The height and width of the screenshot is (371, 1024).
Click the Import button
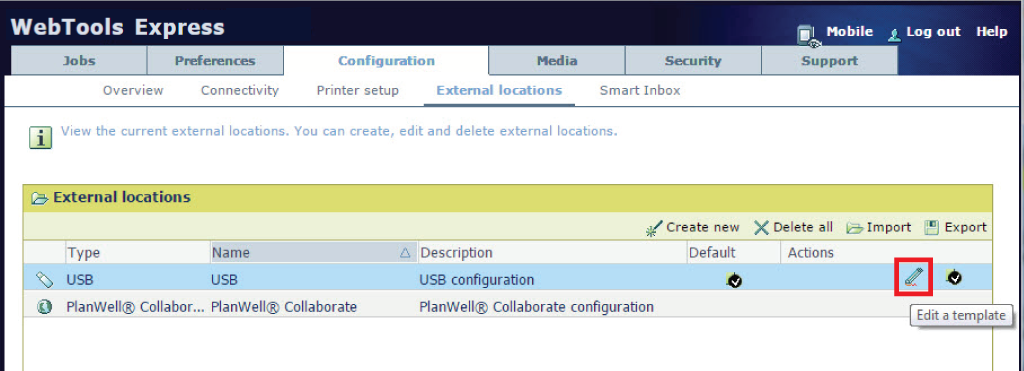click(x=879, y=227)
